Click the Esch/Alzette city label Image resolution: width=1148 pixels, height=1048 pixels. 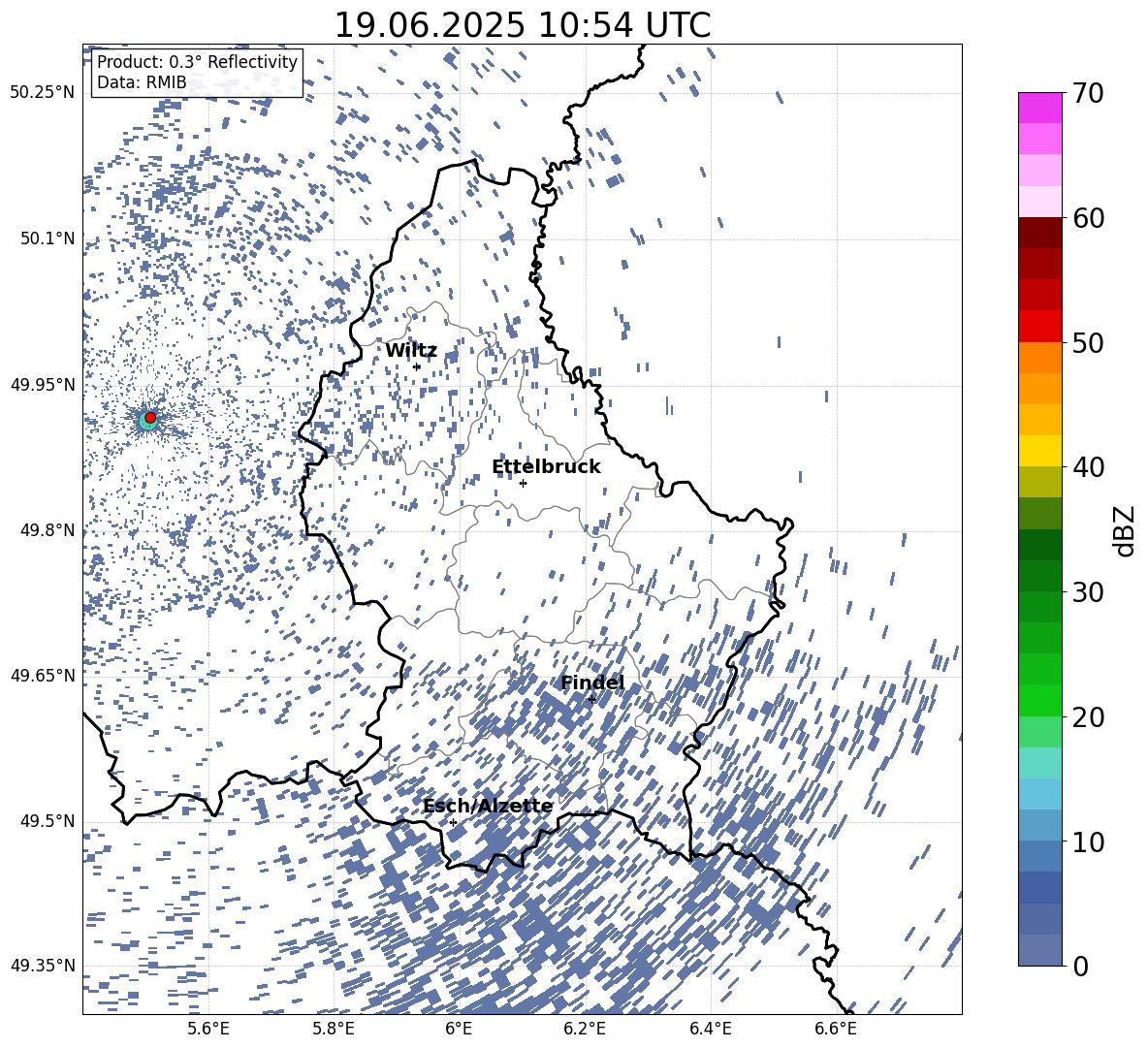coord(488,807)
